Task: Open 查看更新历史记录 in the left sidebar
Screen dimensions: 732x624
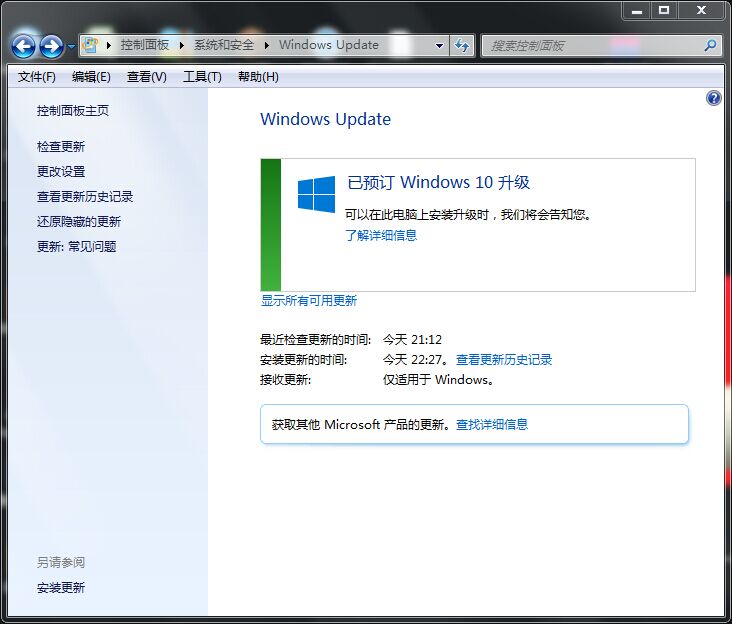Action: 85,196
